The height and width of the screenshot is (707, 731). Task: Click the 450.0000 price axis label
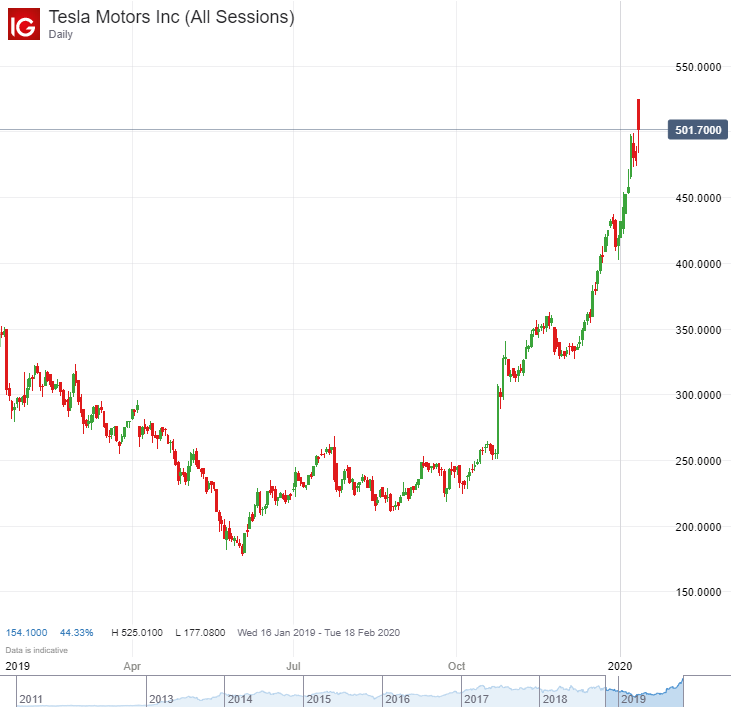tap(698, 198)
